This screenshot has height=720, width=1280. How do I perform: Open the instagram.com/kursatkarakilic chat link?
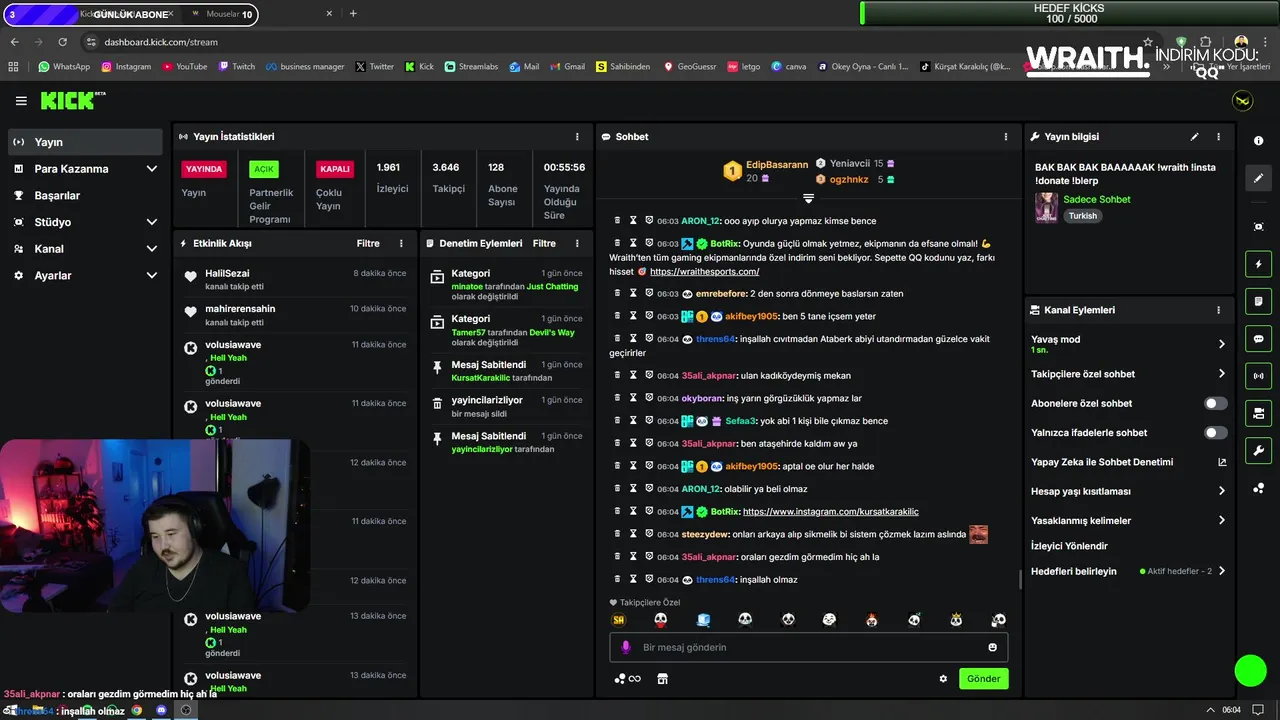(830, 512)
